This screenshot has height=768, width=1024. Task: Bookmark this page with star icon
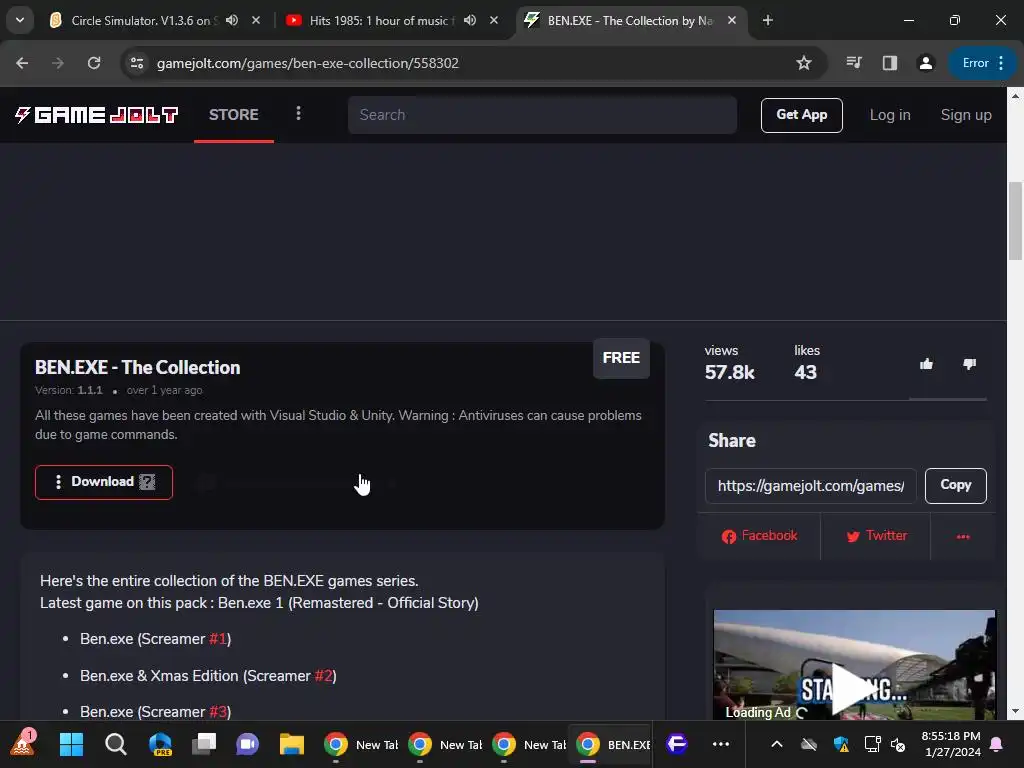point(804,63)
